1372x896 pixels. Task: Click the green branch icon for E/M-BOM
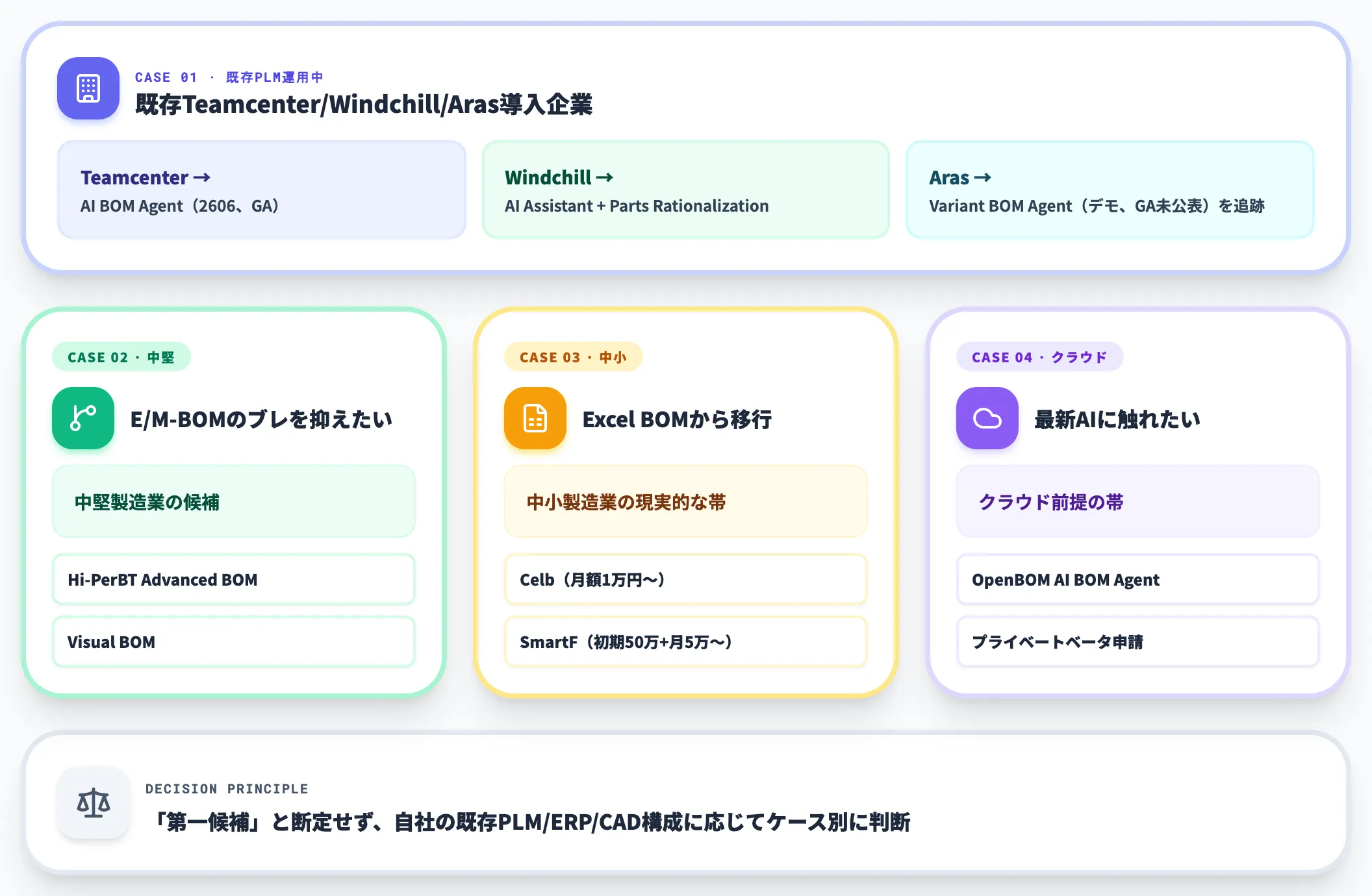tap(83, 418)
